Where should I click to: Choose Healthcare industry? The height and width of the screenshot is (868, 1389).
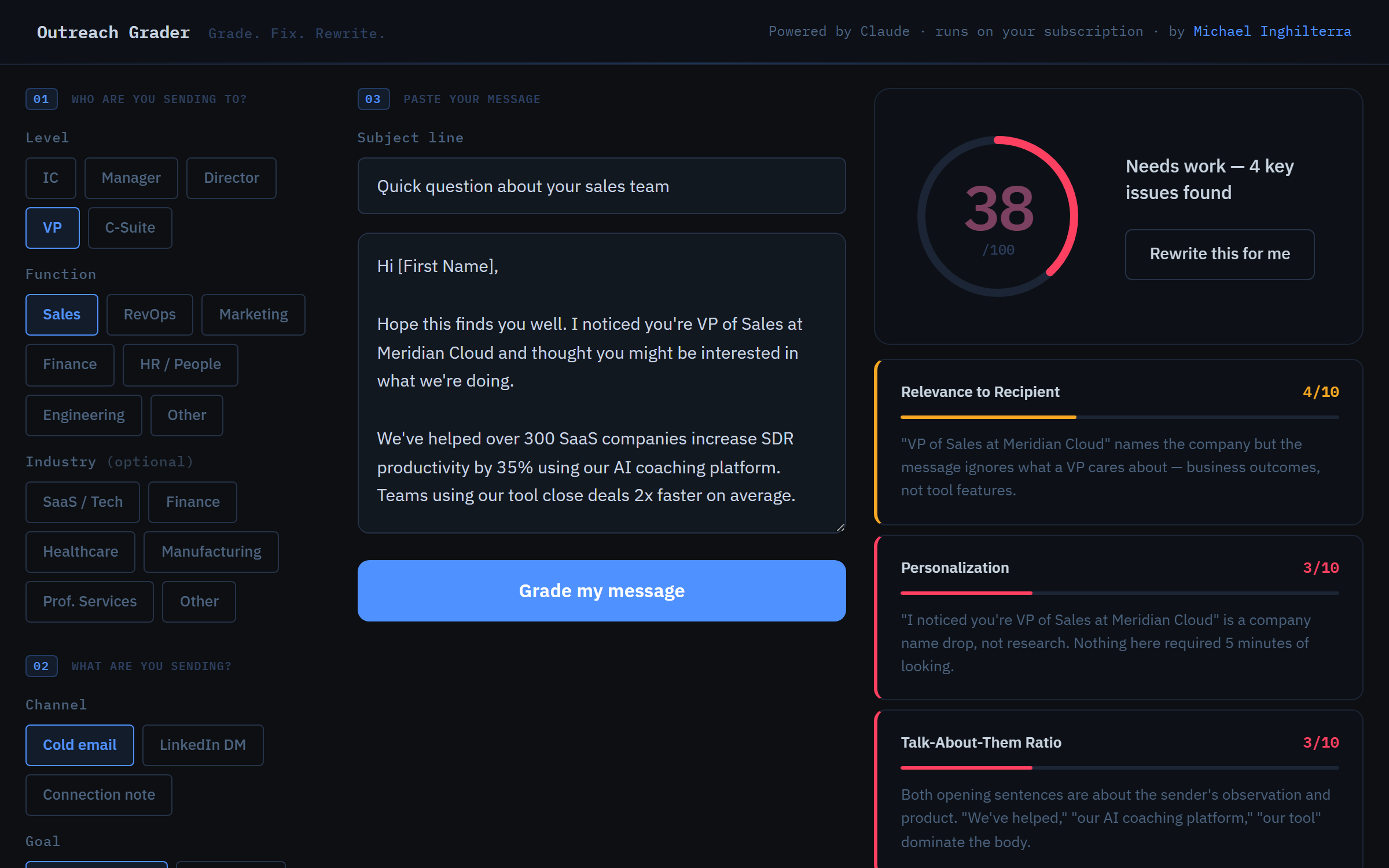80,551
